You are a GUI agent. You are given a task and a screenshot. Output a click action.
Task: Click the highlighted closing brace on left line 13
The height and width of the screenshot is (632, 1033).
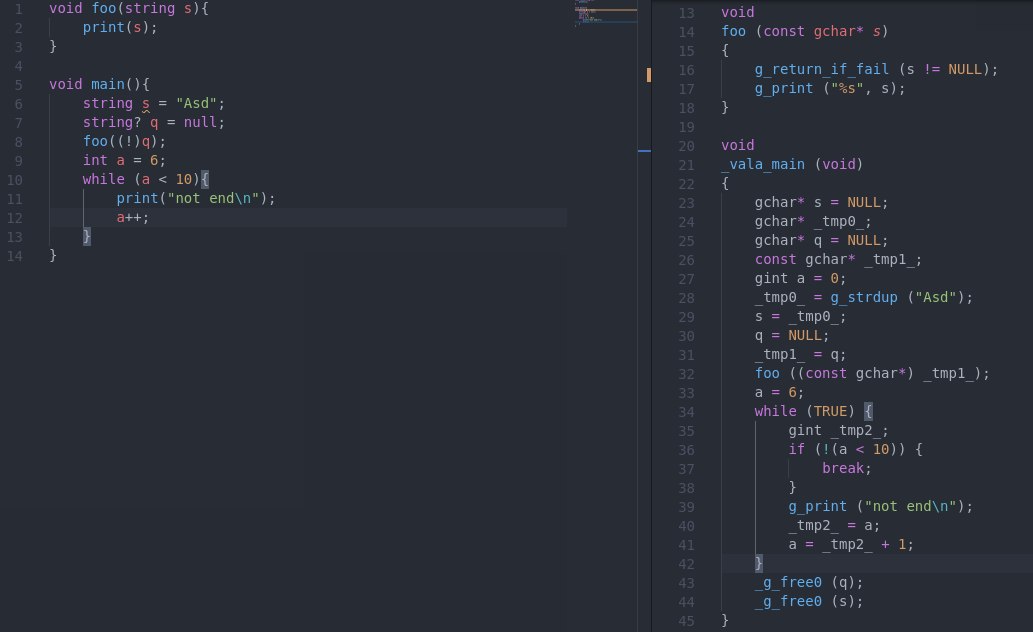point(86,237)
